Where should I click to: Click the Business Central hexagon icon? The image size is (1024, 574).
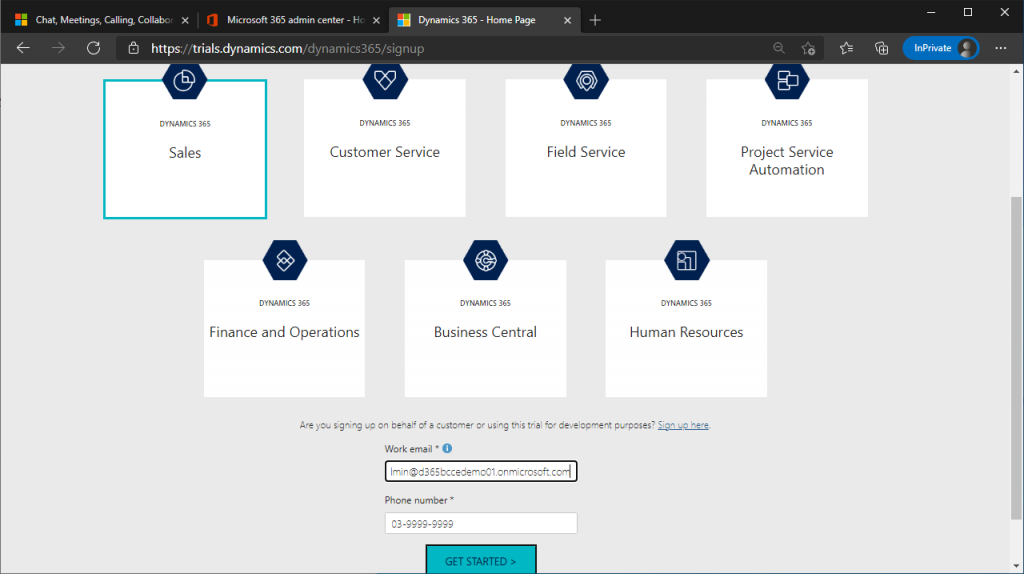coord(485,260)
